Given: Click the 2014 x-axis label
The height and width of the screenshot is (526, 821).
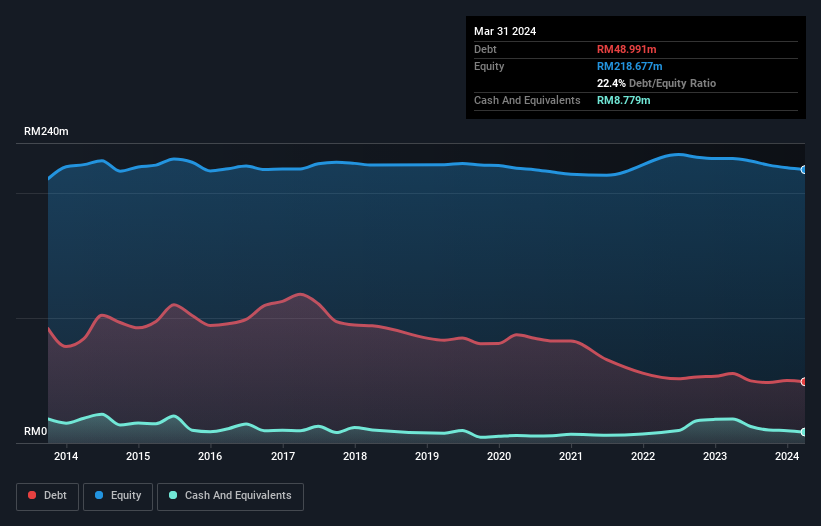Looking at the screenshot, I should pos(66,456).
